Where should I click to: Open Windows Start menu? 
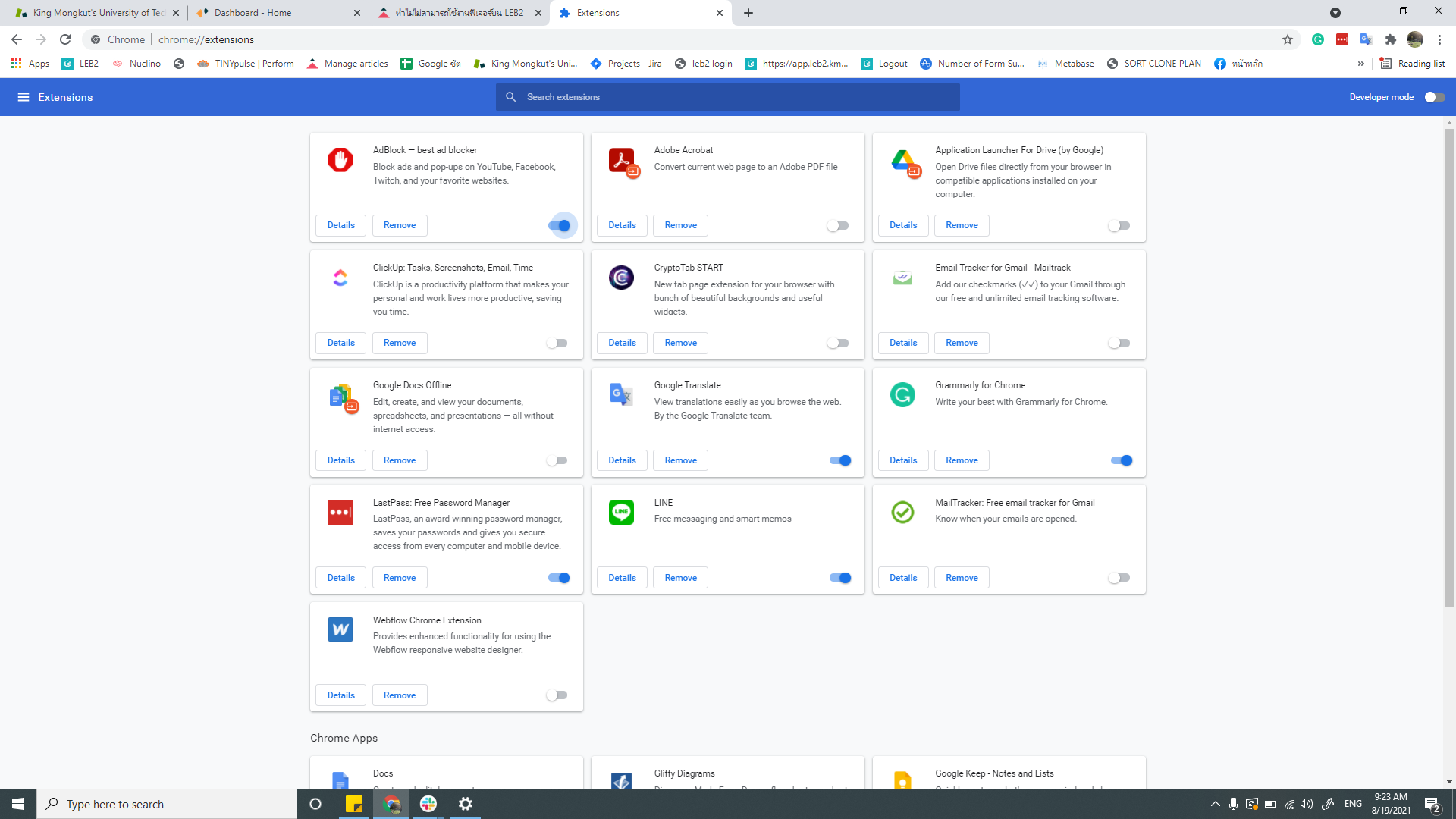coord(18,804)
